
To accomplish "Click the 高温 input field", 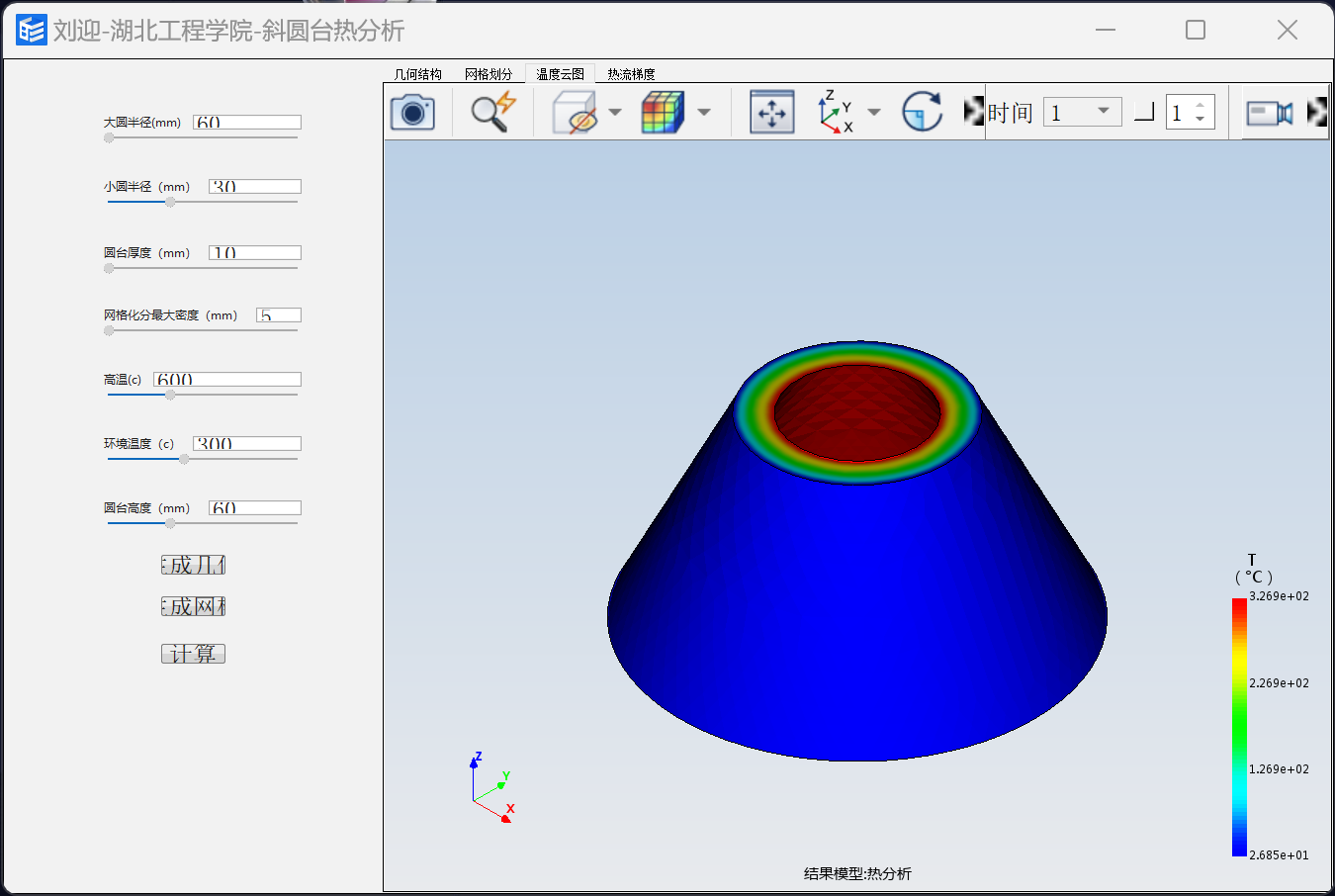I will (x=227, y=379).
